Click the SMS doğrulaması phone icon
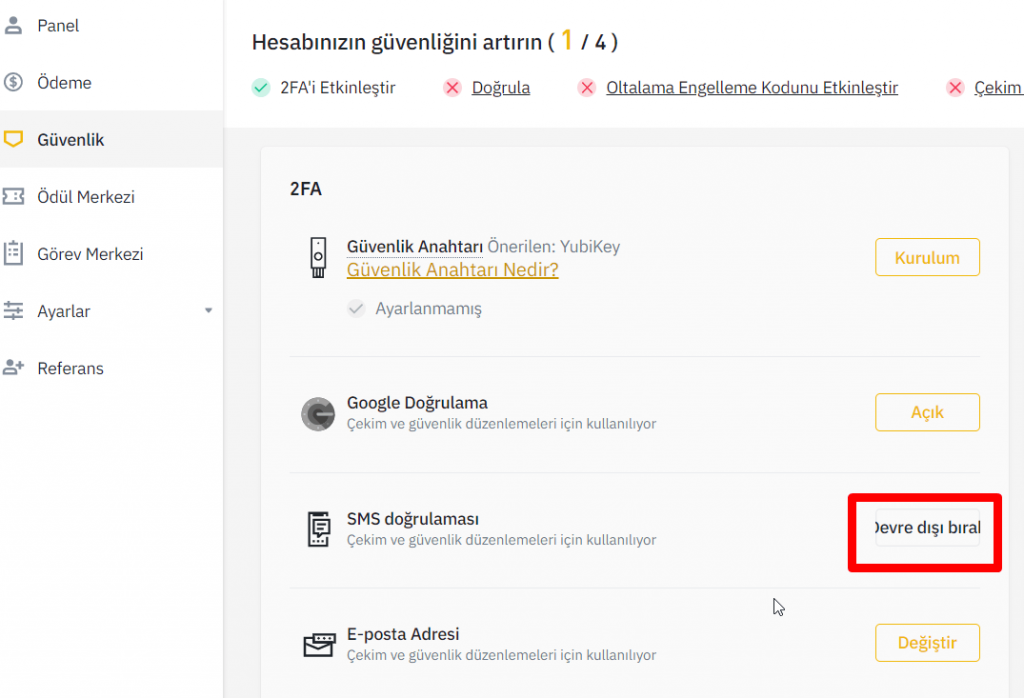Viewport: 1024px width, 698px height. 318,529
